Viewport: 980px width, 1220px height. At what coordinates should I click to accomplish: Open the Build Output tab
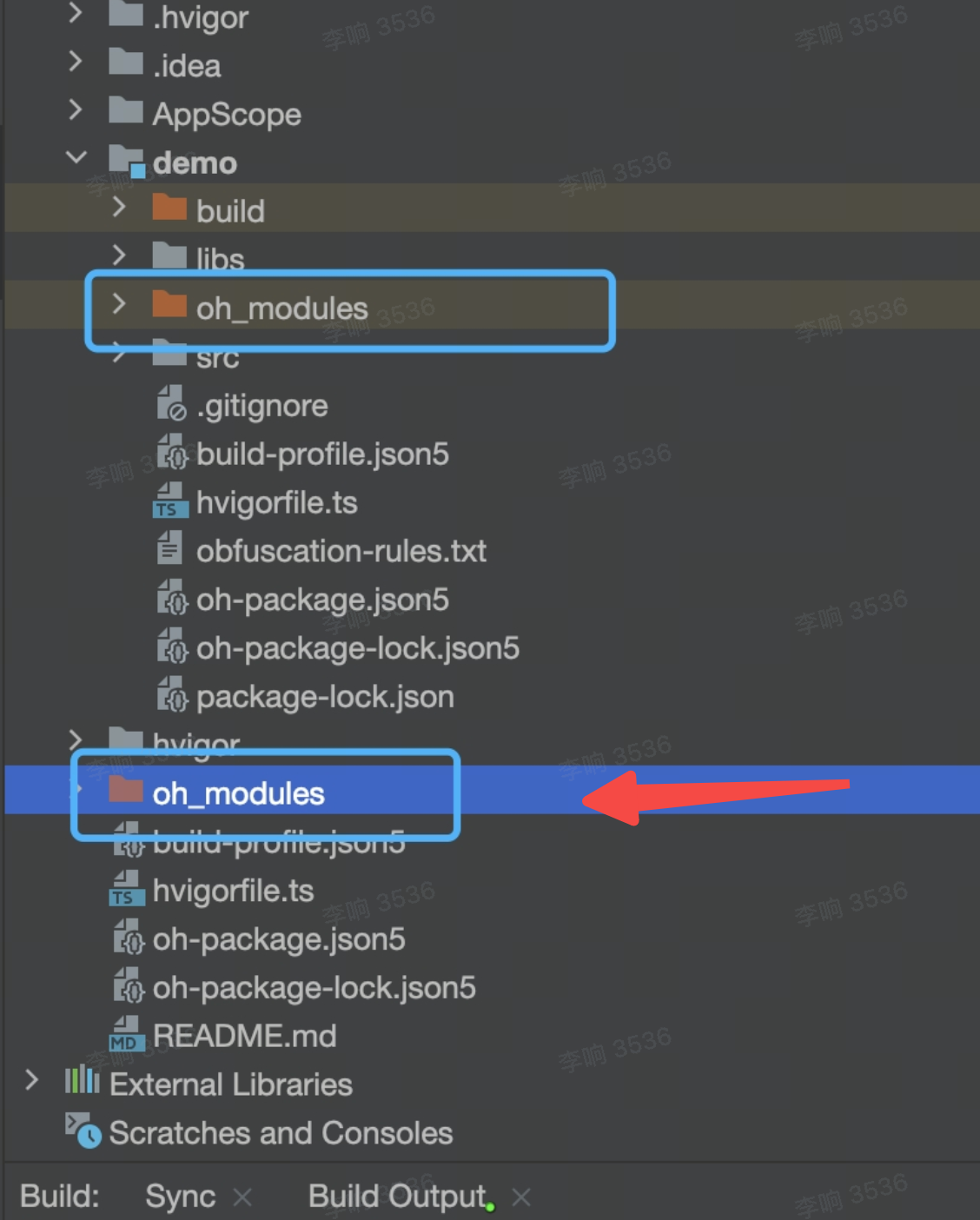pyautogui.click(x=396, y=1197)
